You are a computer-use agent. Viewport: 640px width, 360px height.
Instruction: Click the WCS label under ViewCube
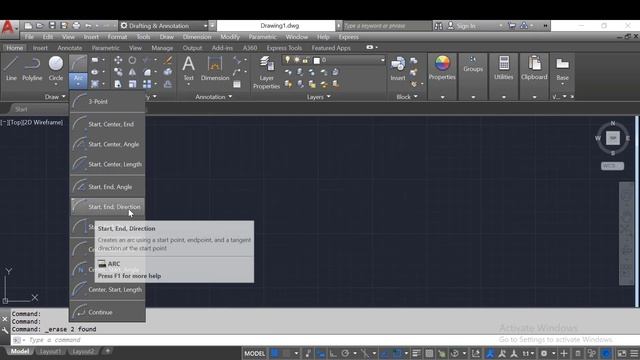click(x=612, y=166)
